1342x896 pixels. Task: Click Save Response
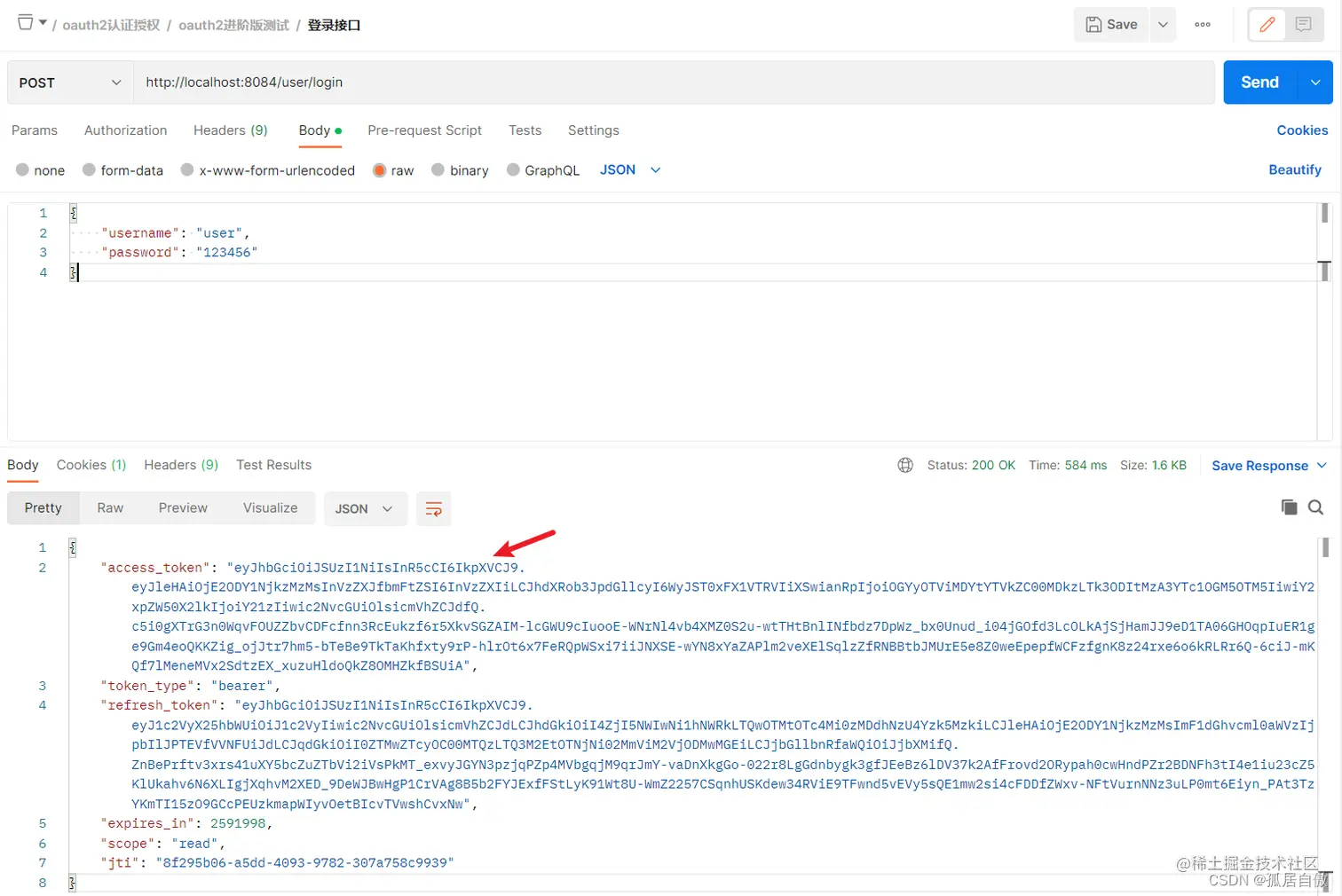point(1259,466)
